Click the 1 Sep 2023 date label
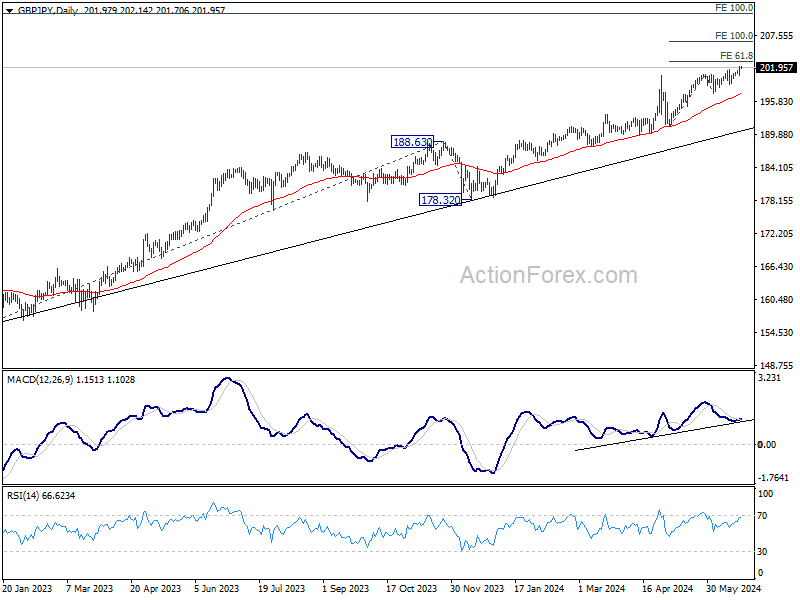The width and height of the screenshot is (800, 600). tap(345, 588)
